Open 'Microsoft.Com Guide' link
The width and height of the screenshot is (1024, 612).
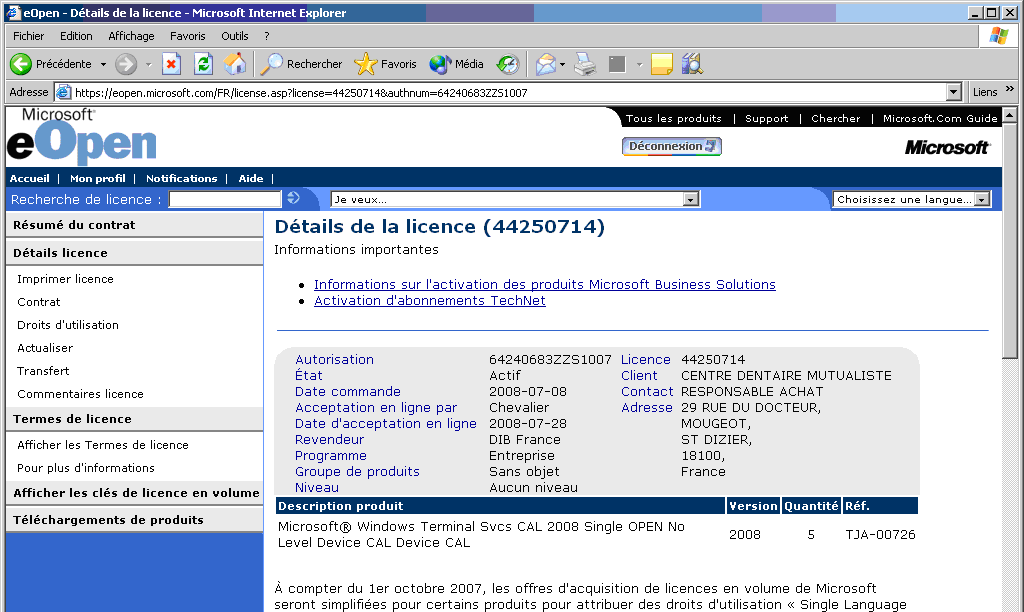[940, 118]
